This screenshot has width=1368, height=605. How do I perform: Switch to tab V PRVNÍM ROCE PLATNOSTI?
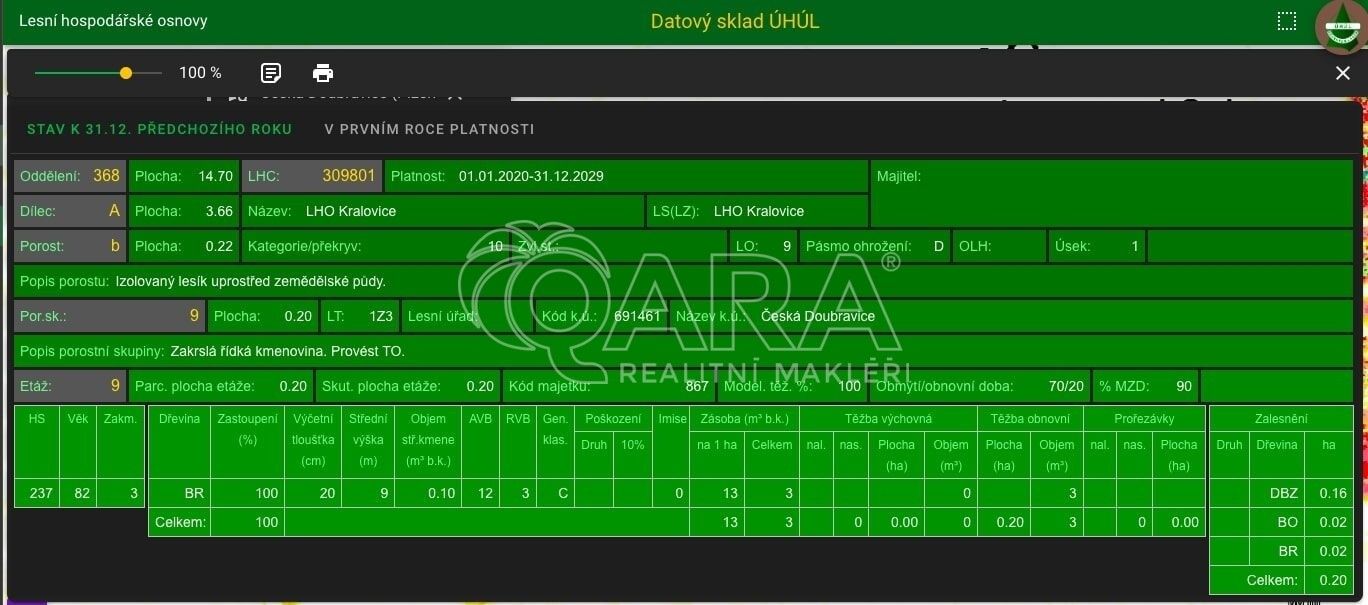429,129
